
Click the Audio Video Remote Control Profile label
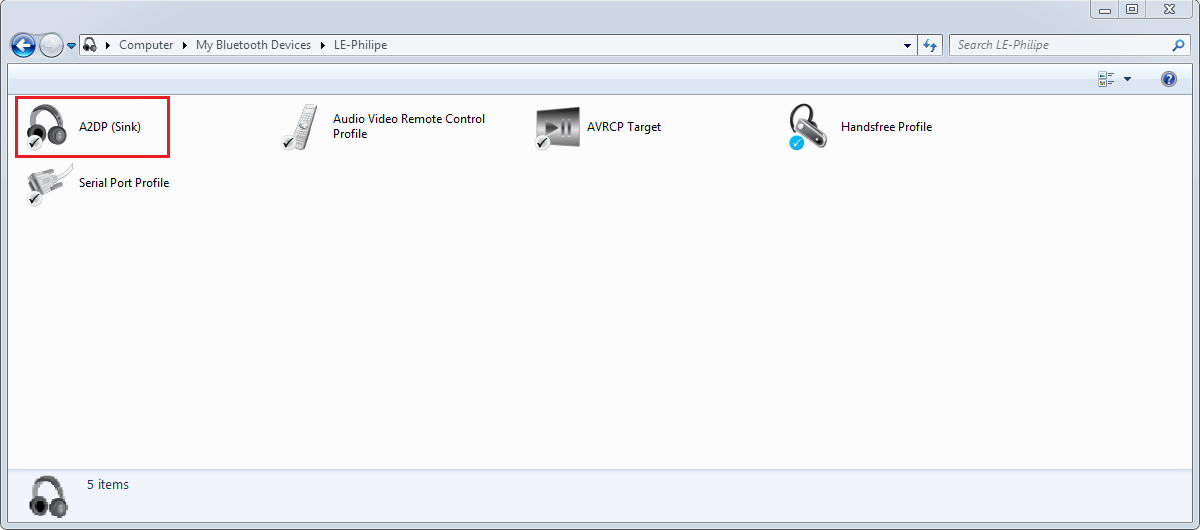click(409, 126)
